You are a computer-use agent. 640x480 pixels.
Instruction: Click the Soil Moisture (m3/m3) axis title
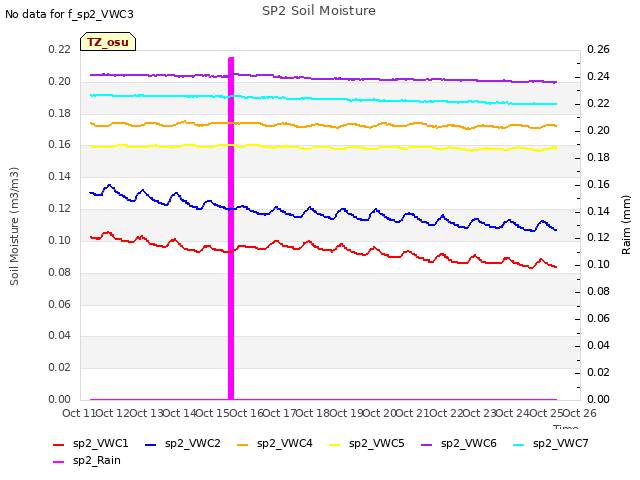click(14, 226)
